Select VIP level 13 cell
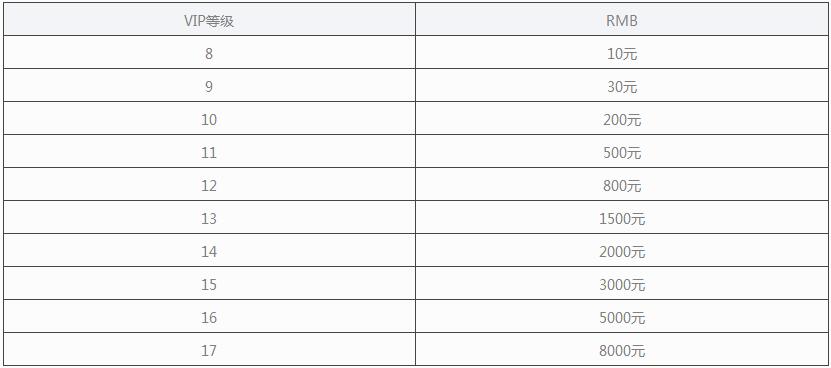 [x=209, y=217]
